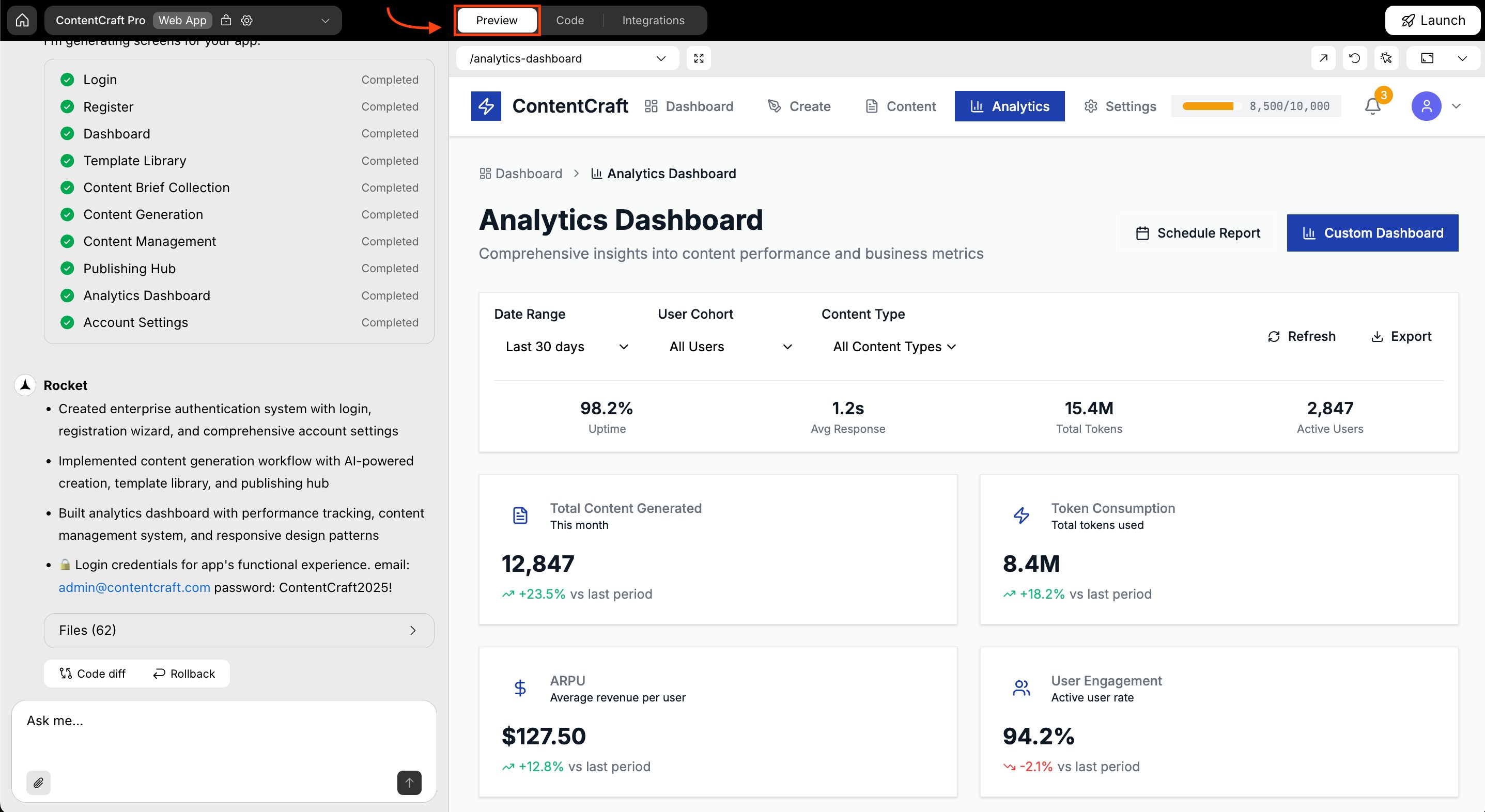This screenshot has width=1485, height=812.
Task: Open notifications via the bell icon
Action: click(1372, 106)
